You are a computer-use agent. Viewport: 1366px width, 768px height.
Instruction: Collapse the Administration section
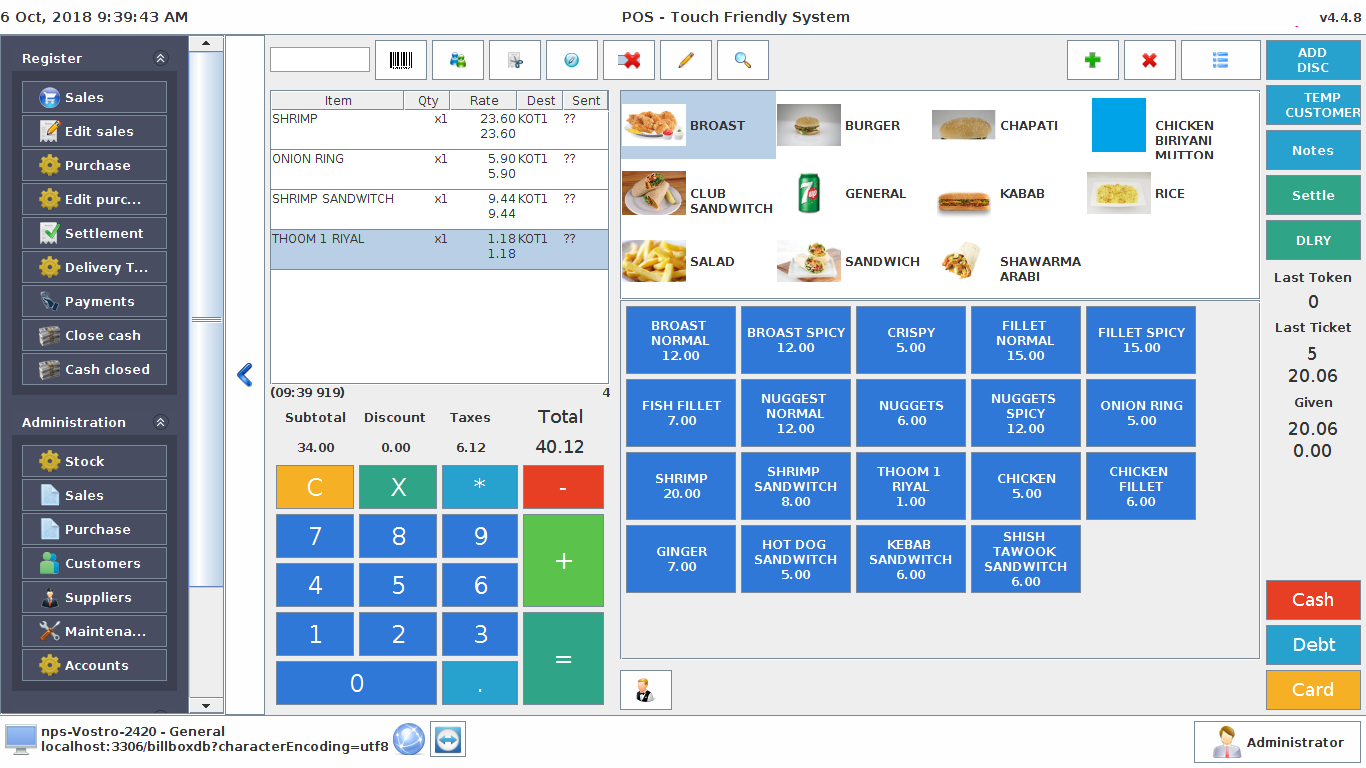point(161,423)
